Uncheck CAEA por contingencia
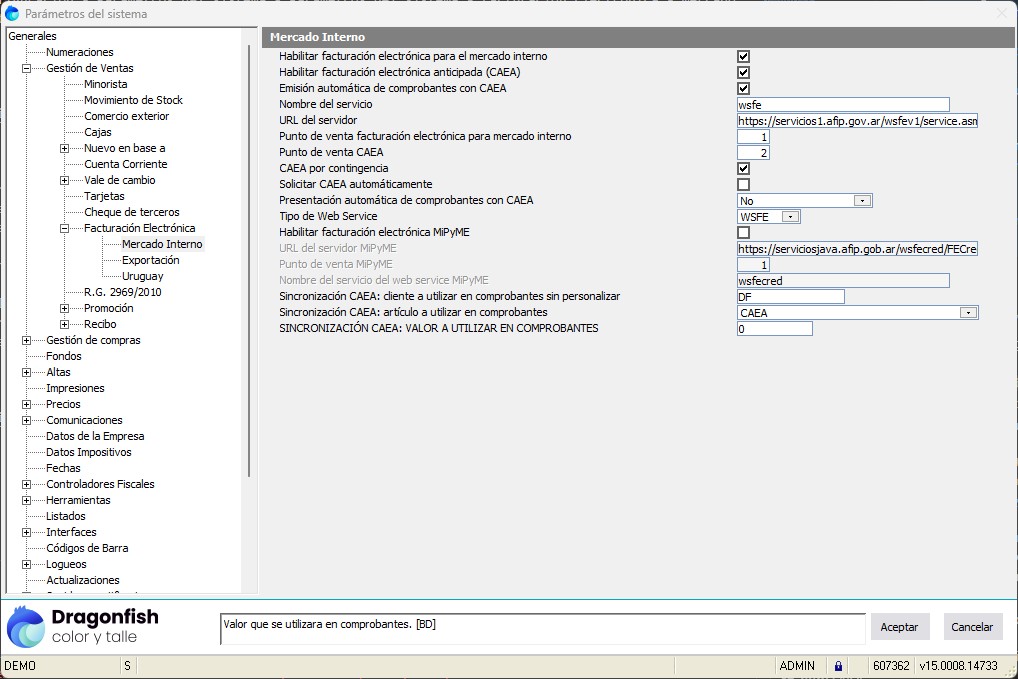The height and width of the screenshot is (679, 1018). (743, 169)
